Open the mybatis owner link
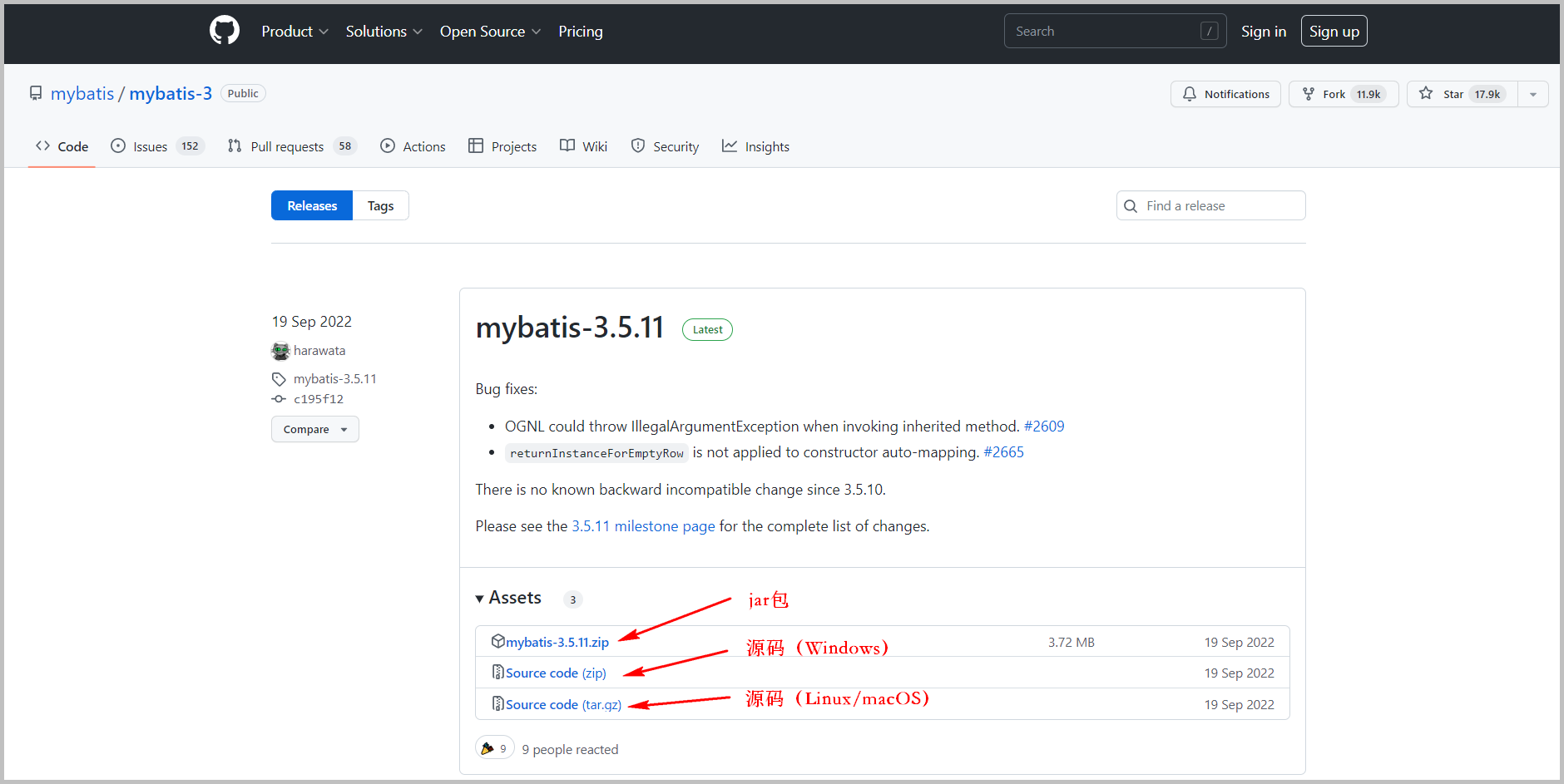The image size is (1564, 784). pyautogui.click(x=82, y=93)
